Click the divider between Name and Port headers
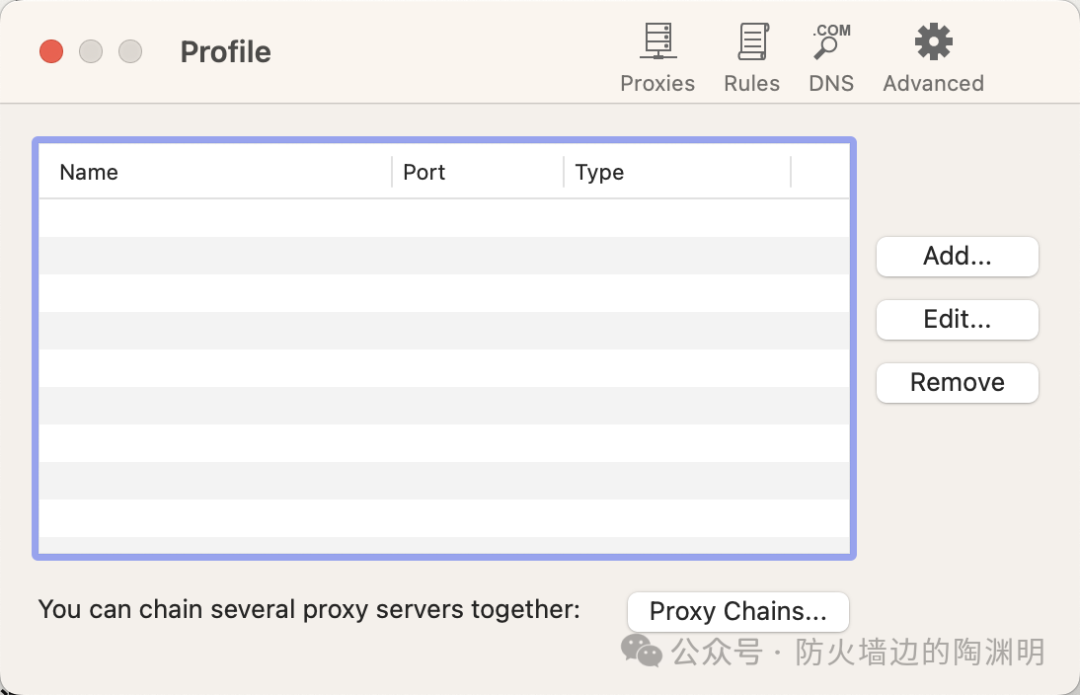Viewport: 1080px width, 695px height. point(392,172)
